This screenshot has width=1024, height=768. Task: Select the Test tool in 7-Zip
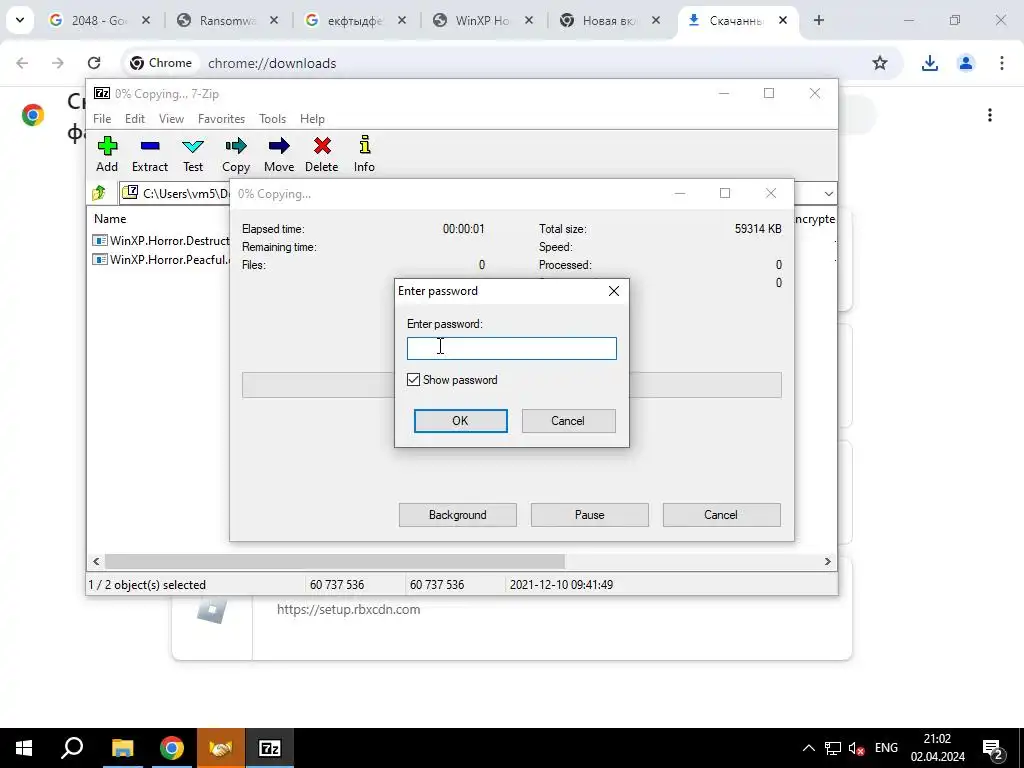click(193, 154)
